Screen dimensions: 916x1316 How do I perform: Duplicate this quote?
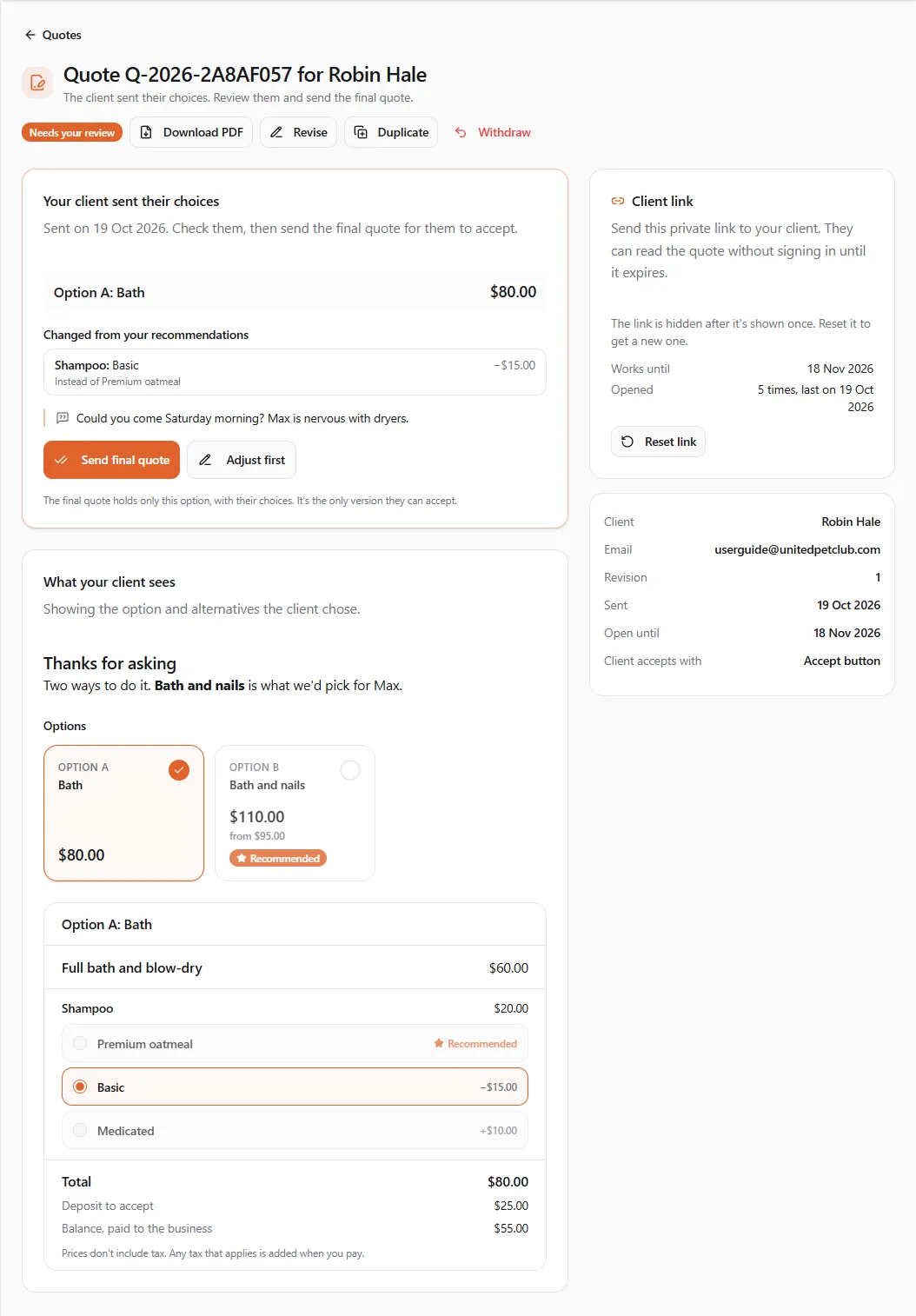(x=391, y=132)
